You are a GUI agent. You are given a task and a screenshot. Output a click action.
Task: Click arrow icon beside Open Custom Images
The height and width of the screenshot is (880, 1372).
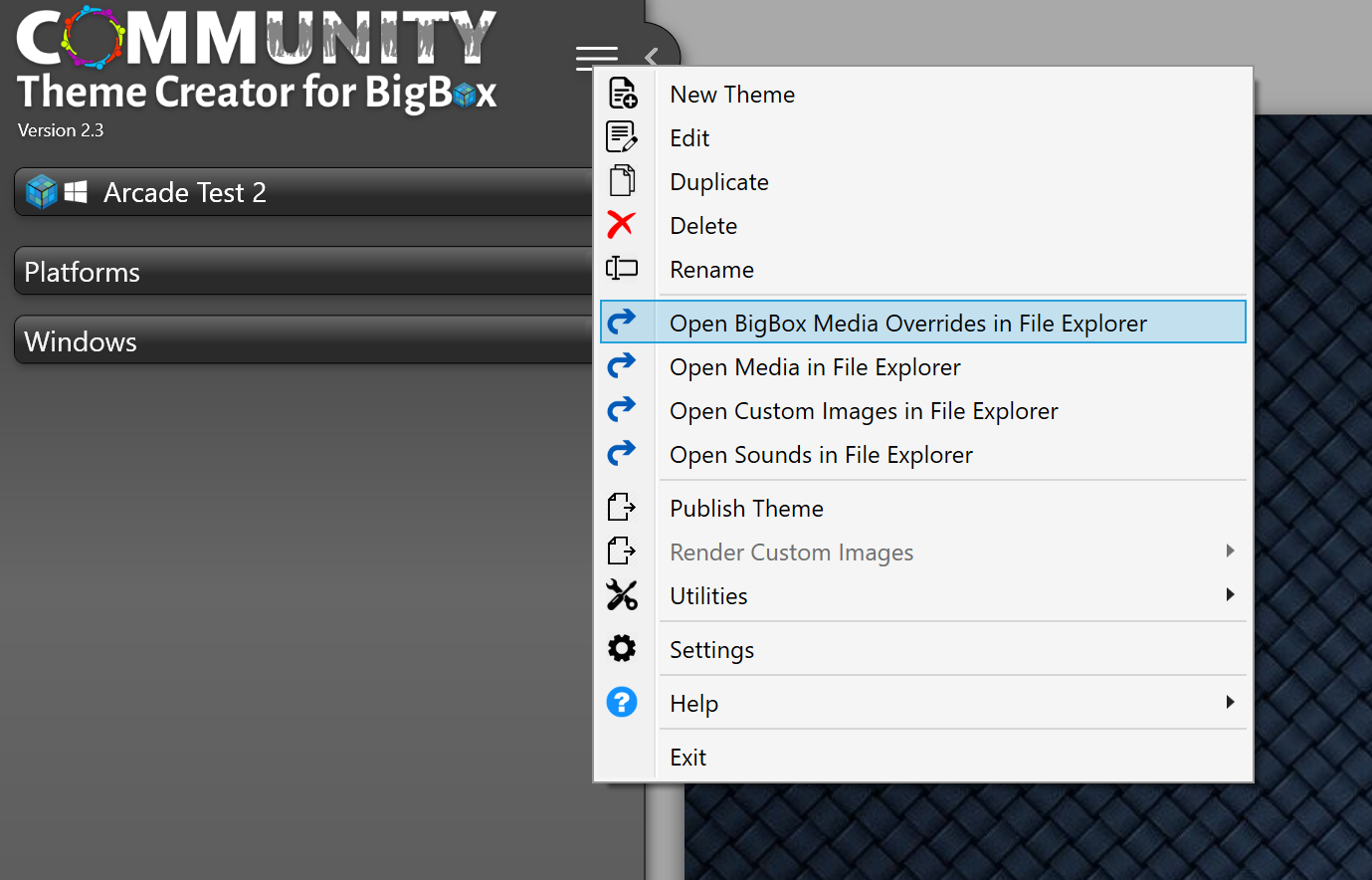point(622,409)
